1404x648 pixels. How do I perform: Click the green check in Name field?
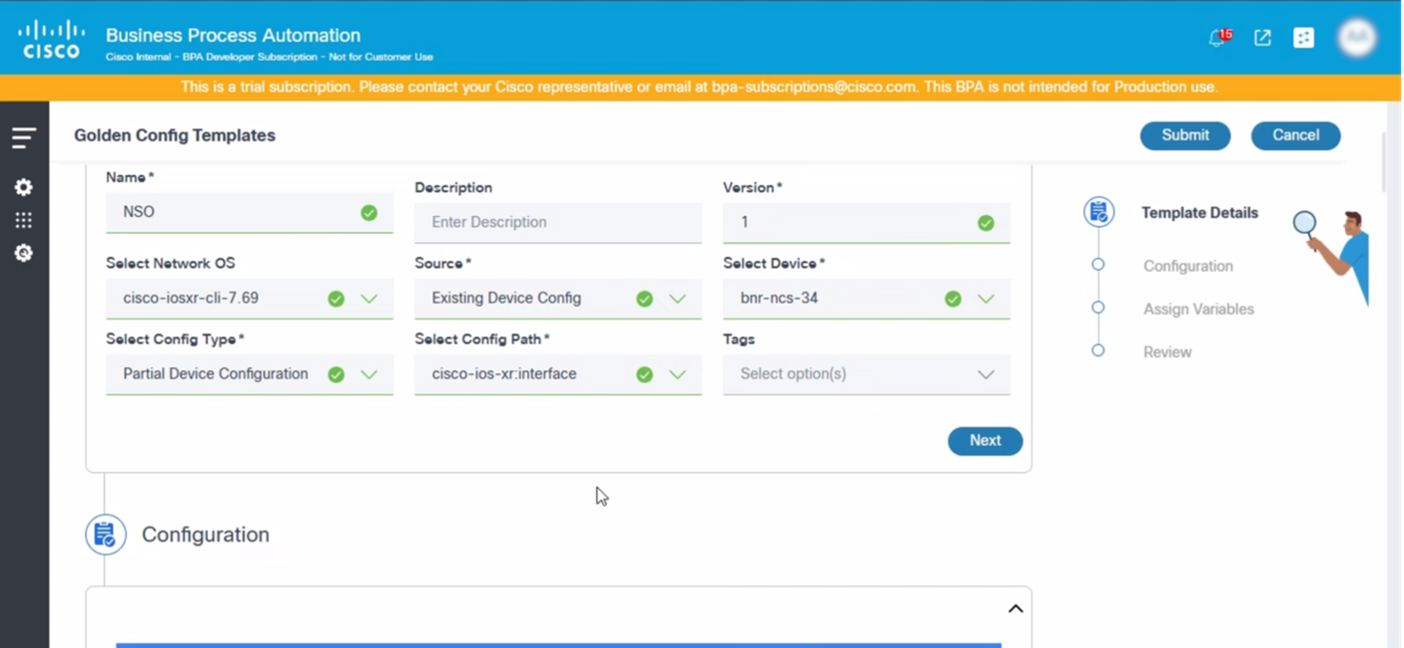coord(369,212)
